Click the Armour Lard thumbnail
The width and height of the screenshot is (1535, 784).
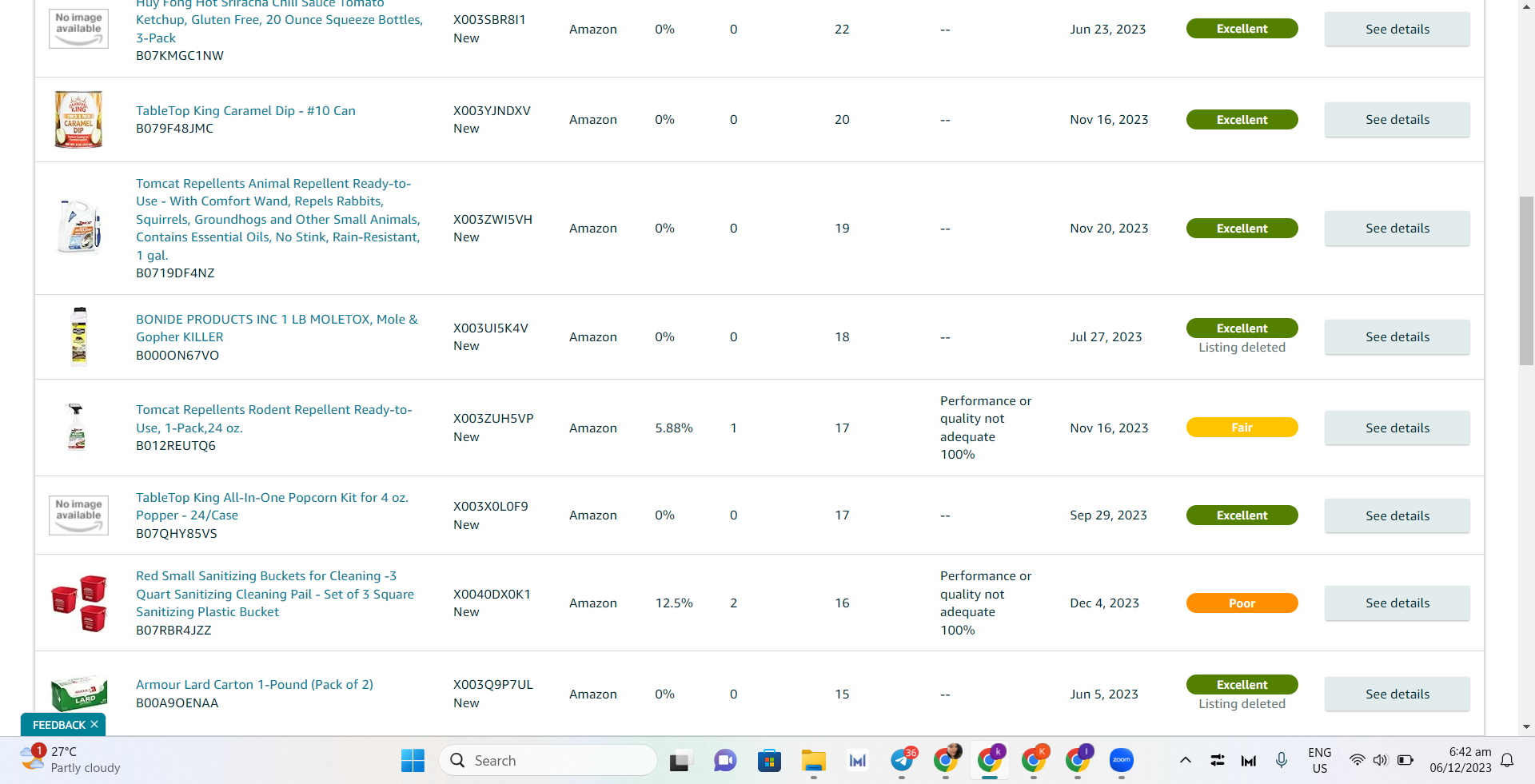pos(79,692)
